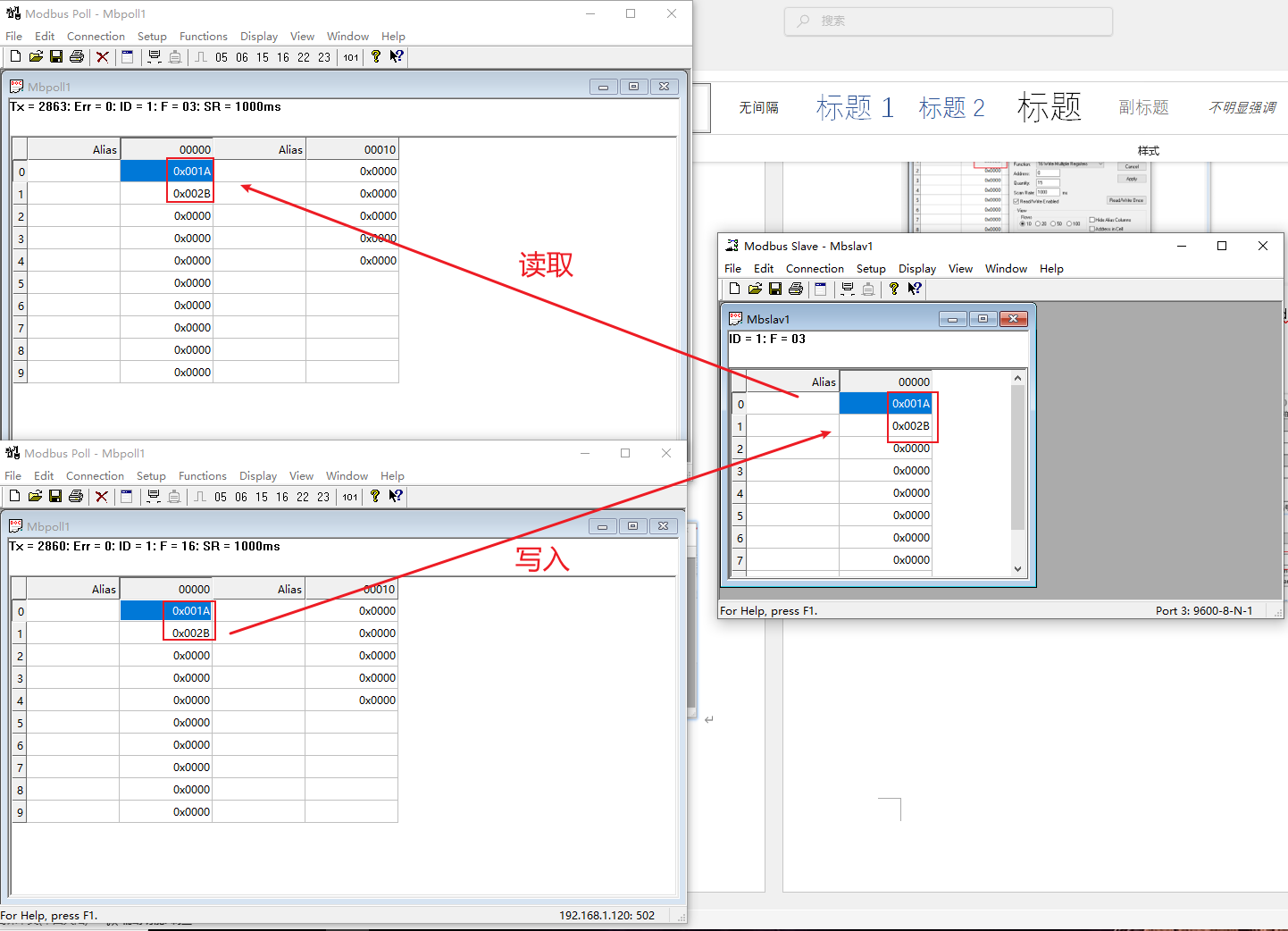1288x931 pixels.
Task: Open Connection menu in Modbus Slave window
Action: coord(815,268)
